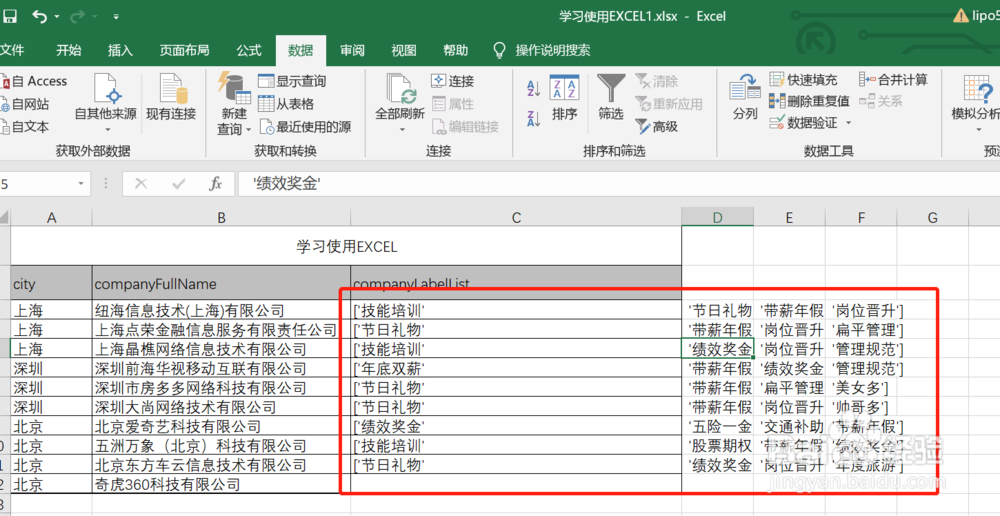
Task: Import data with 自网站
Action: (x=25, y=104)
